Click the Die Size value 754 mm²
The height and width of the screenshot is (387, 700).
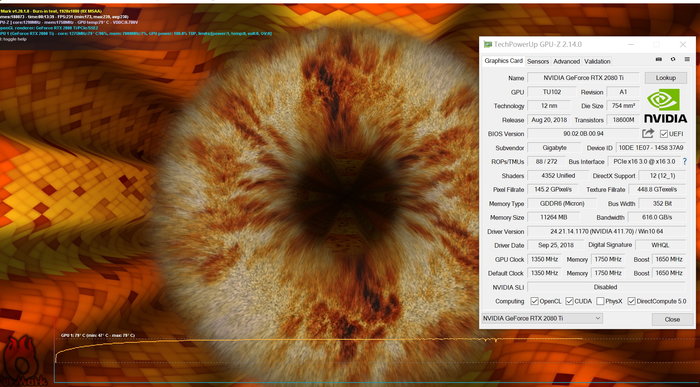623,106
